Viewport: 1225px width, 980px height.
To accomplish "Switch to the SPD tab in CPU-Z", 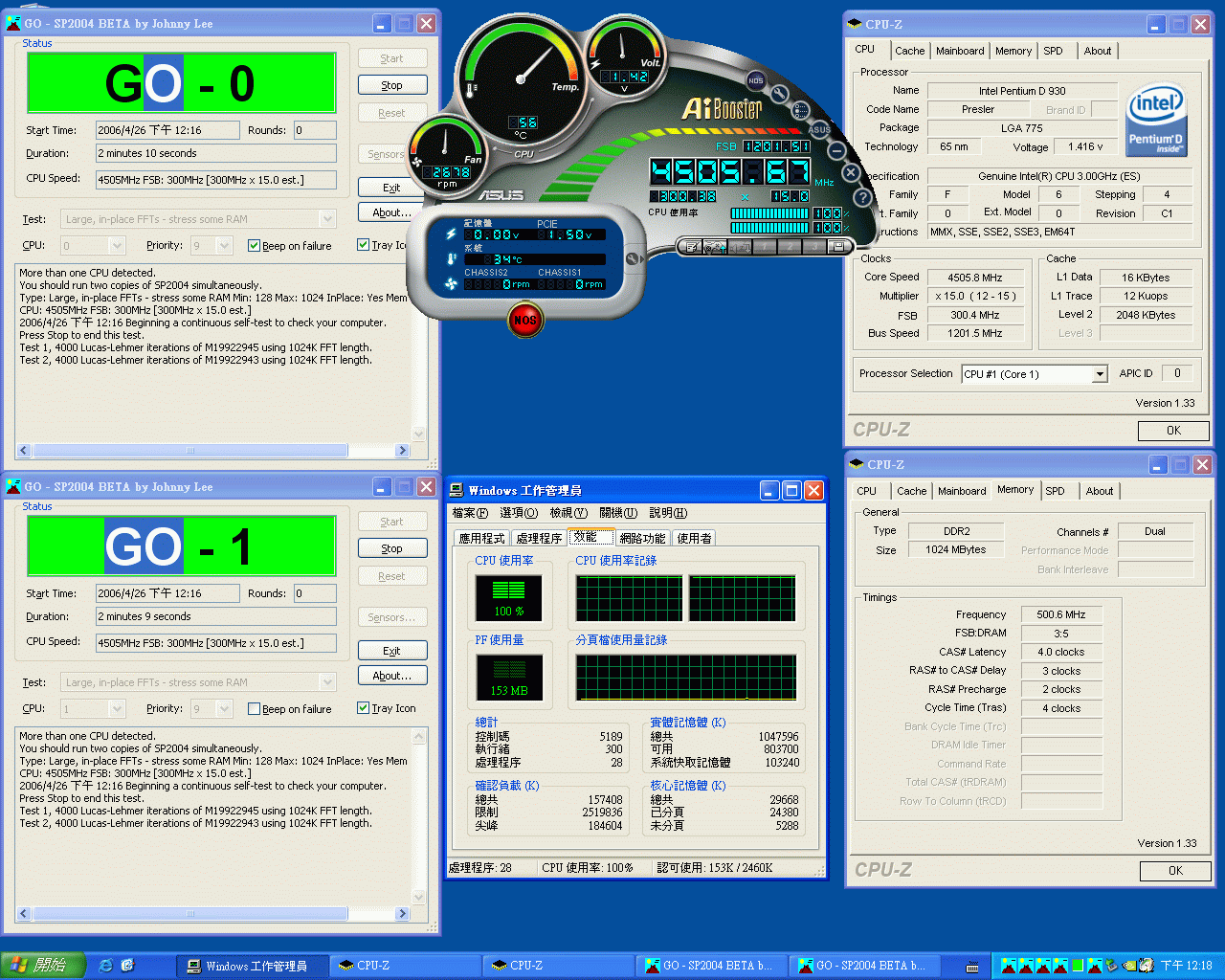I will pyautogui.click(x=1054, y=51).
